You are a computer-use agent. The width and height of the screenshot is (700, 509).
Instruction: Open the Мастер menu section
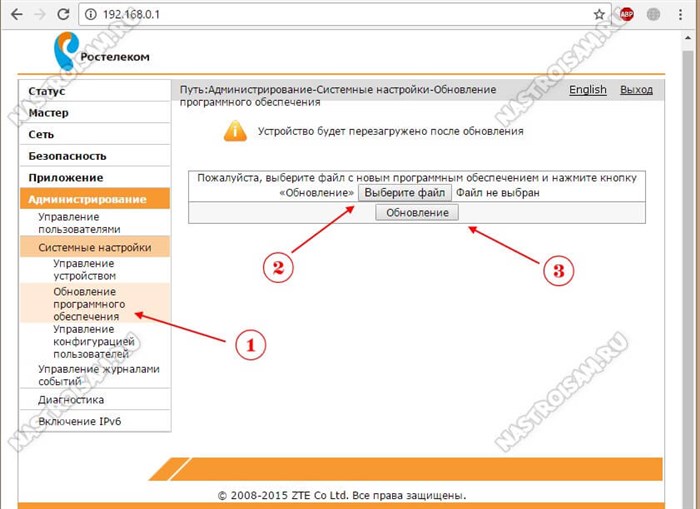(x=95, y=113)
